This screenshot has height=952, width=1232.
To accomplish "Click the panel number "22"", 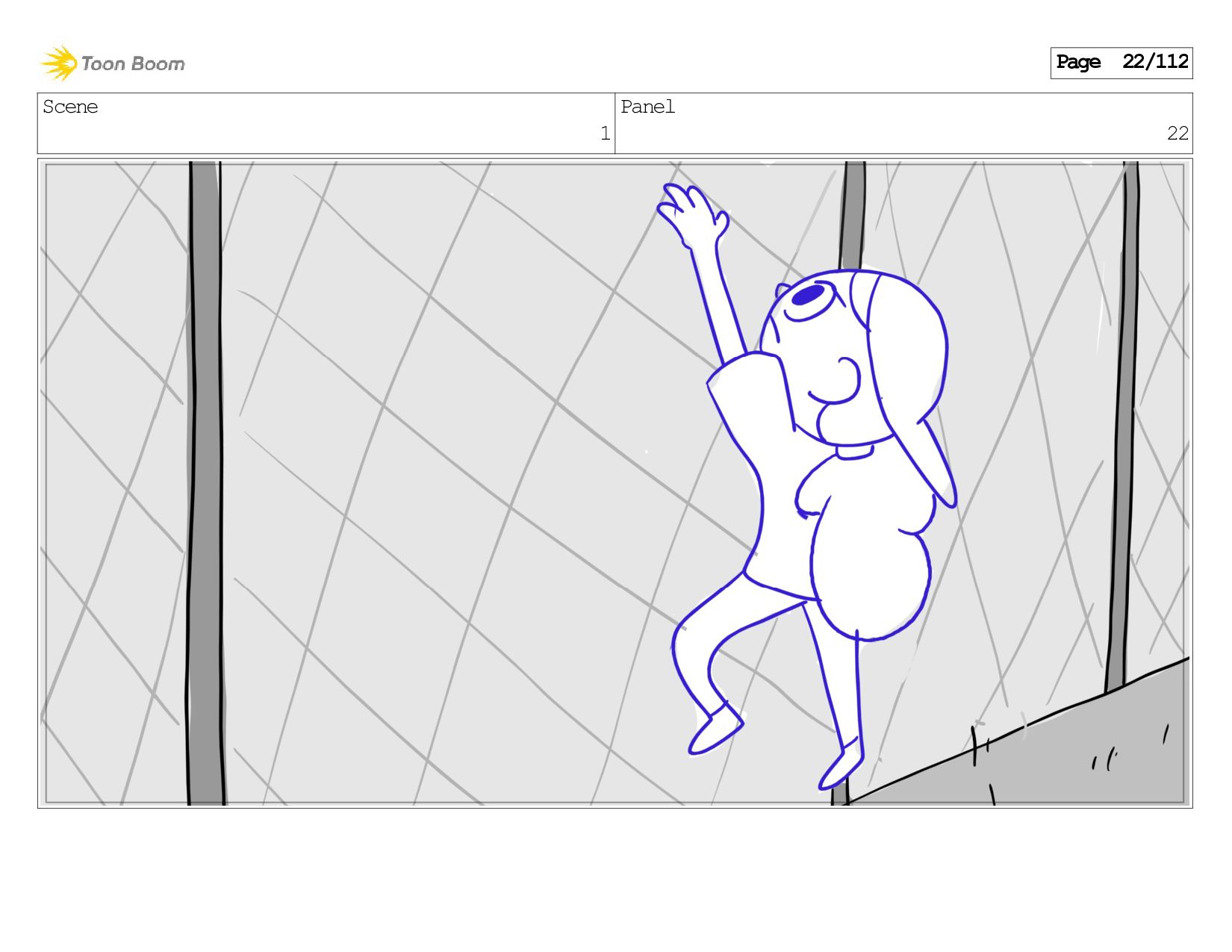I will (x=1177, y=134).
